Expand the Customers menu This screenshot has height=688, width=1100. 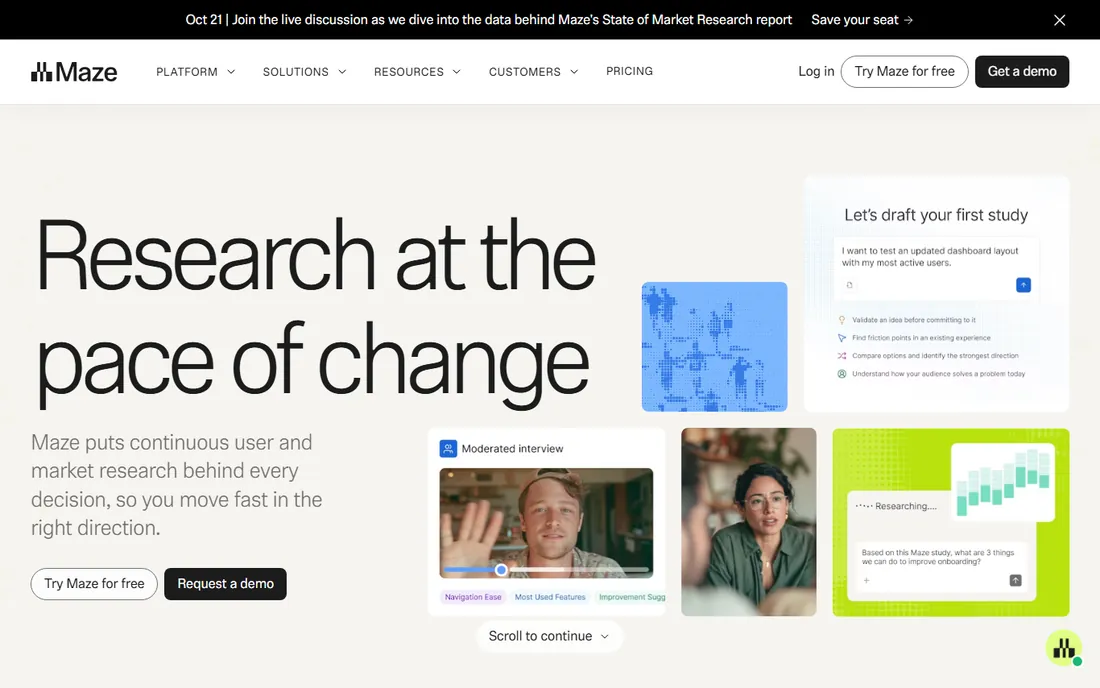[533, 72]
